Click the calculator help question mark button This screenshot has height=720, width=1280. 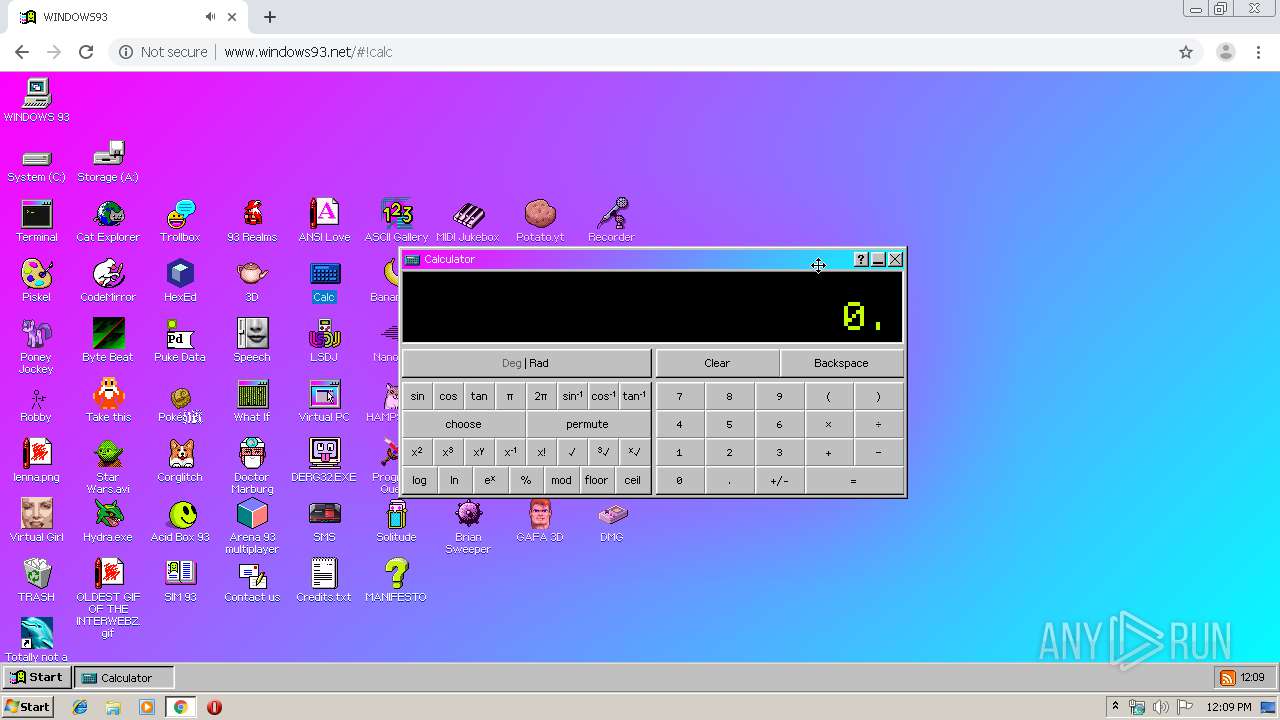click(x=861, y=259)
